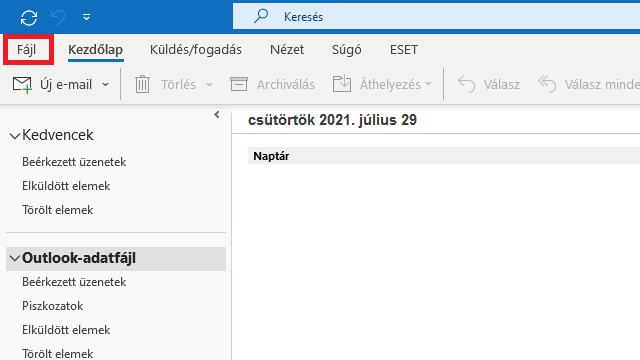This screenshot has height=360, width=640.
Task: Collapse the folder pane with the arrow
Action: coord(217,115)
